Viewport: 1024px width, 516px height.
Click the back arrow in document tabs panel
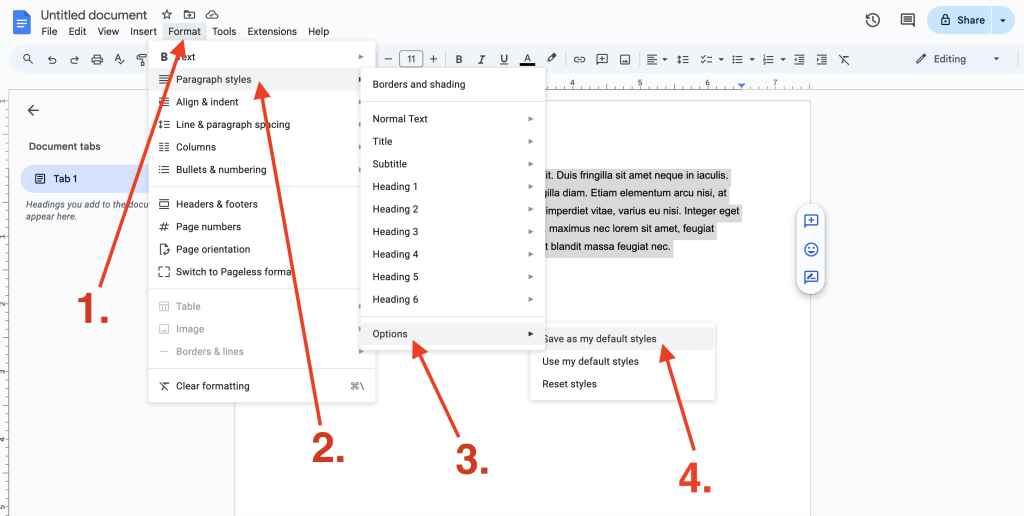pyautogui.click(x=34, y=111)
